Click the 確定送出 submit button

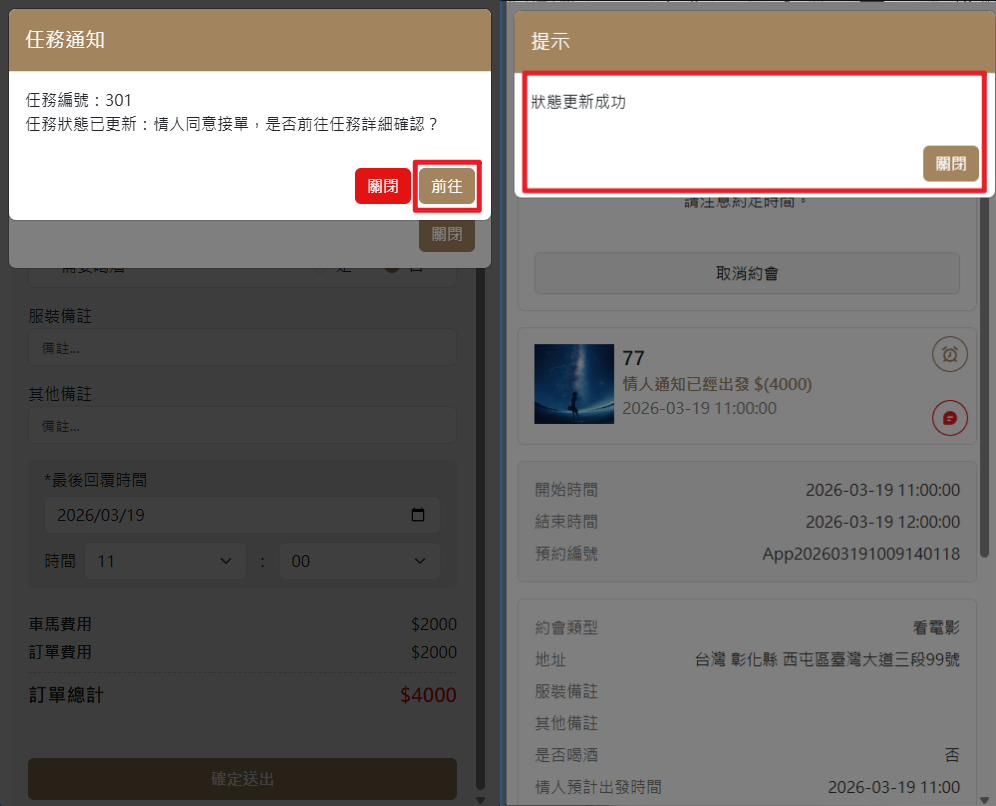242,779
